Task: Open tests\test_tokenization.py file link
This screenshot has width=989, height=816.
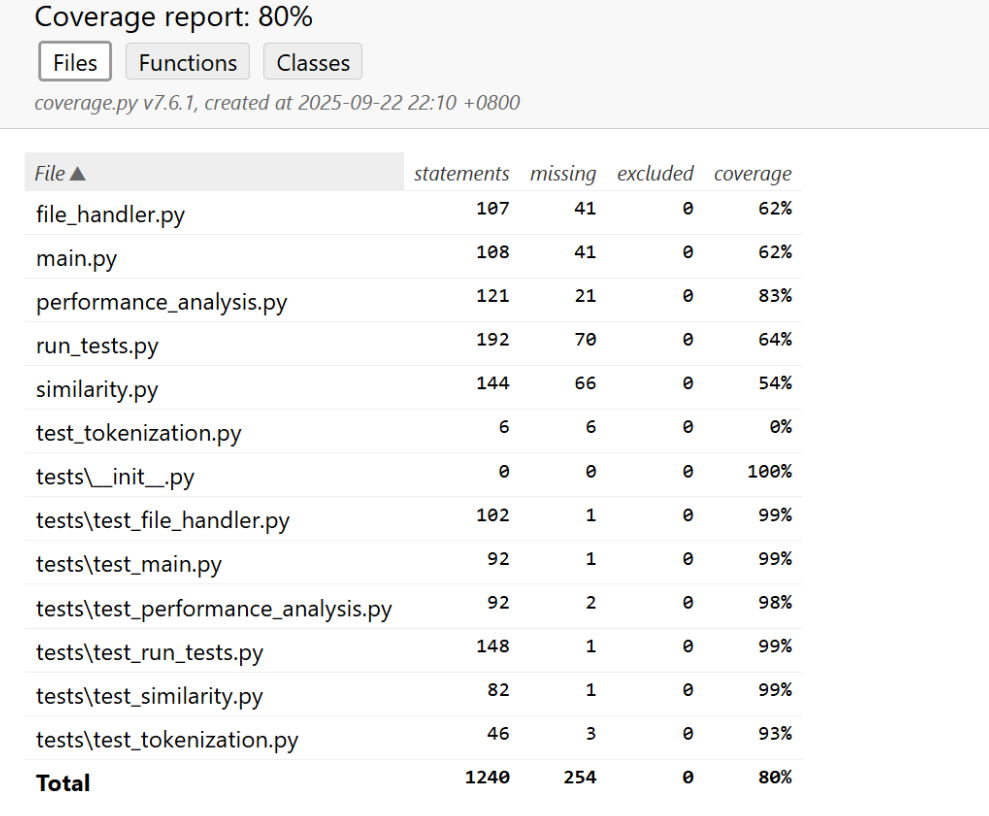Action: coord(167,740)
